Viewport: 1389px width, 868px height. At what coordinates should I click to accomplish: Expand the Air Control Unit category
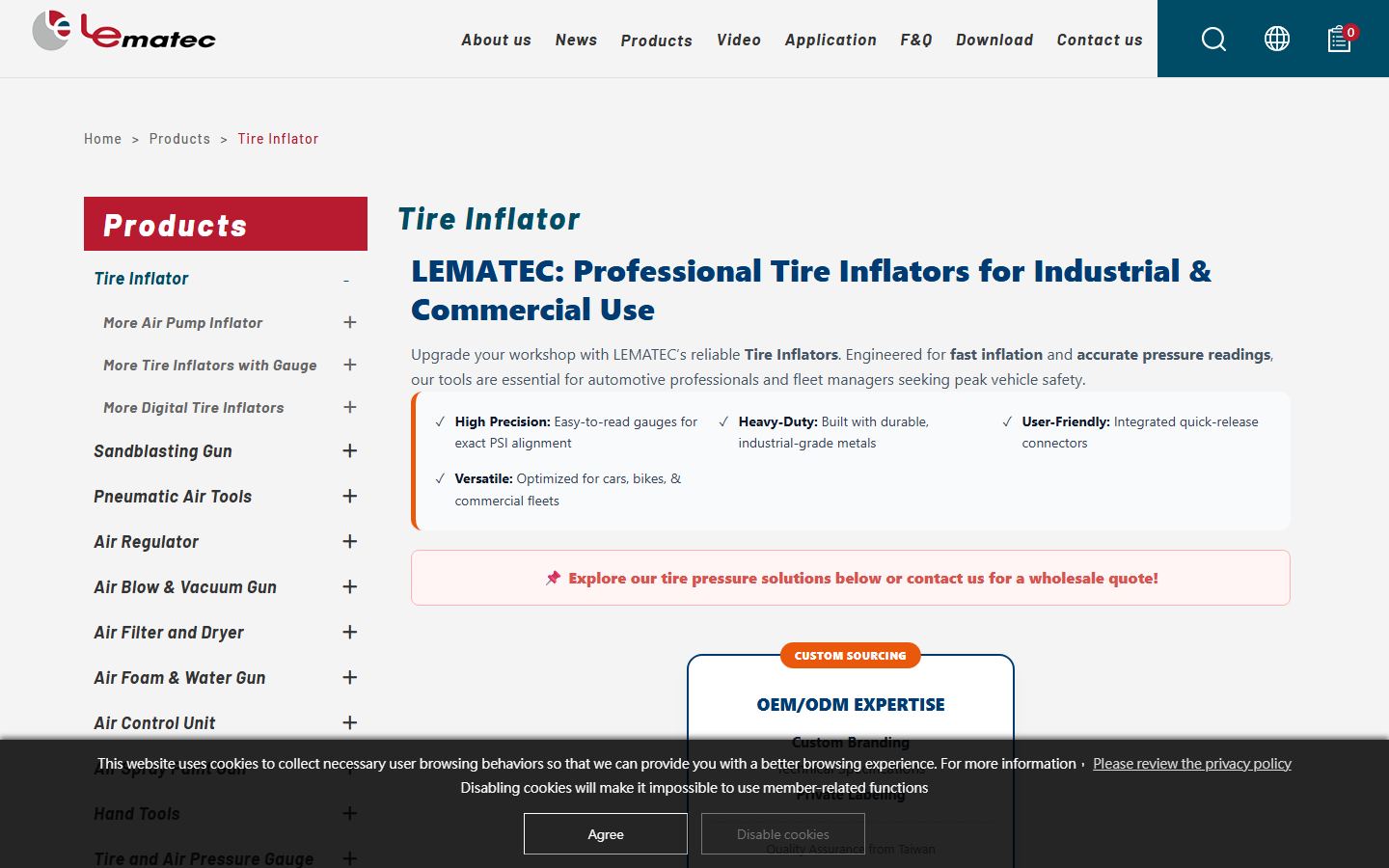pyautogui.click(x=350, y=722)
